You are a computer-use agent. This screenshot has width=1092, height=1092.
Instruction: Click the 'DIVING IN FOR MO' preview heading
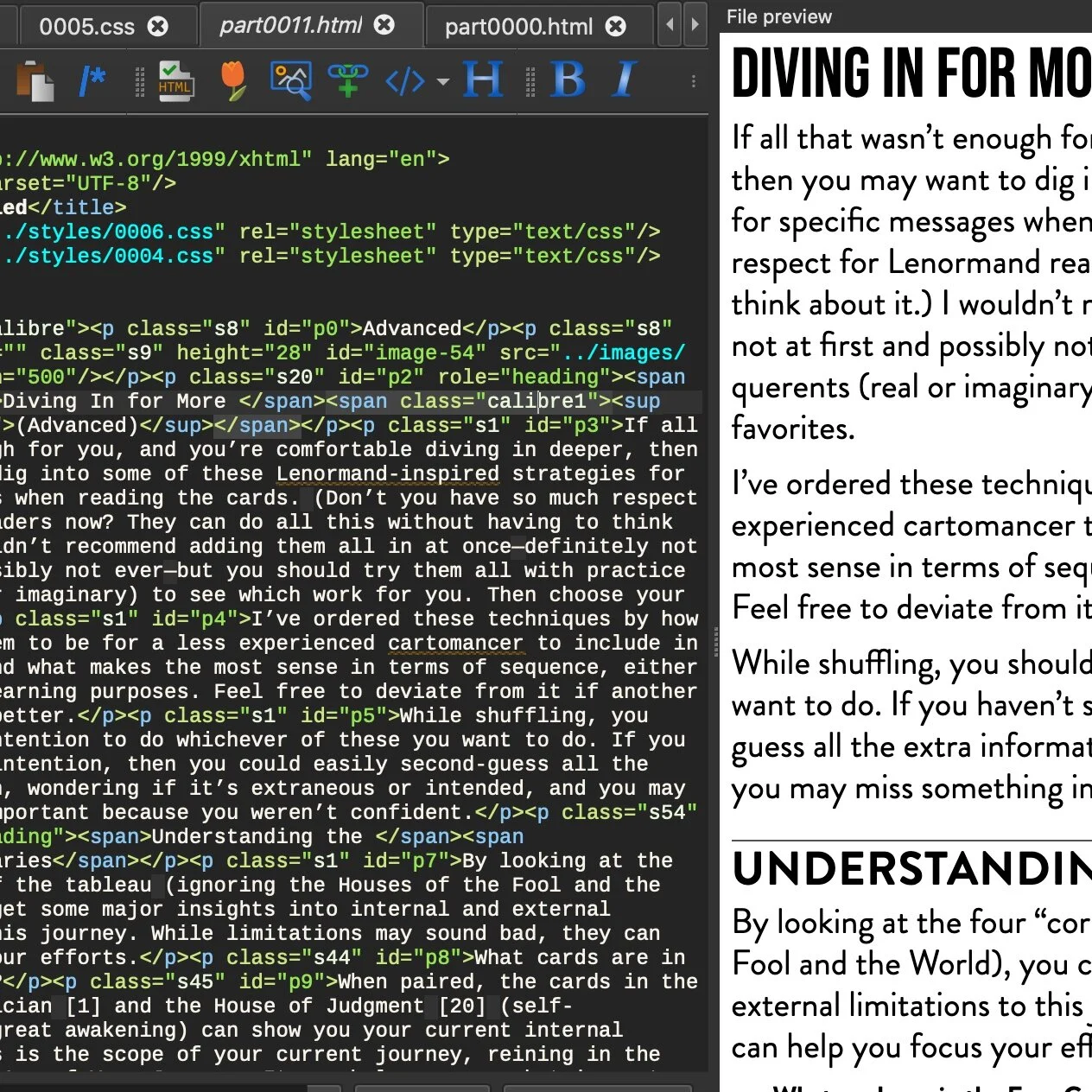911,73
